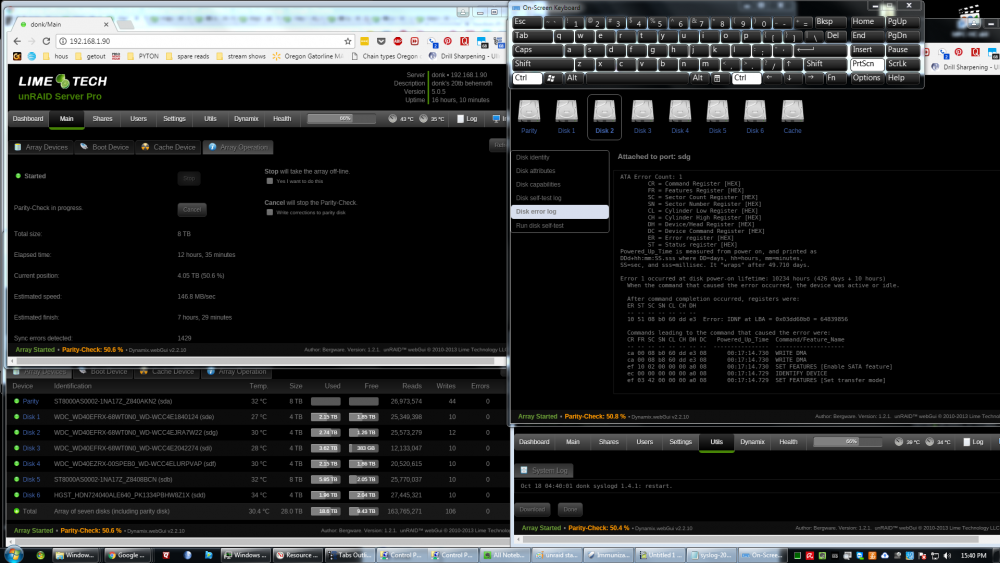Open the hous bookmark folder

pyautogui.click(x=55, y=56)
